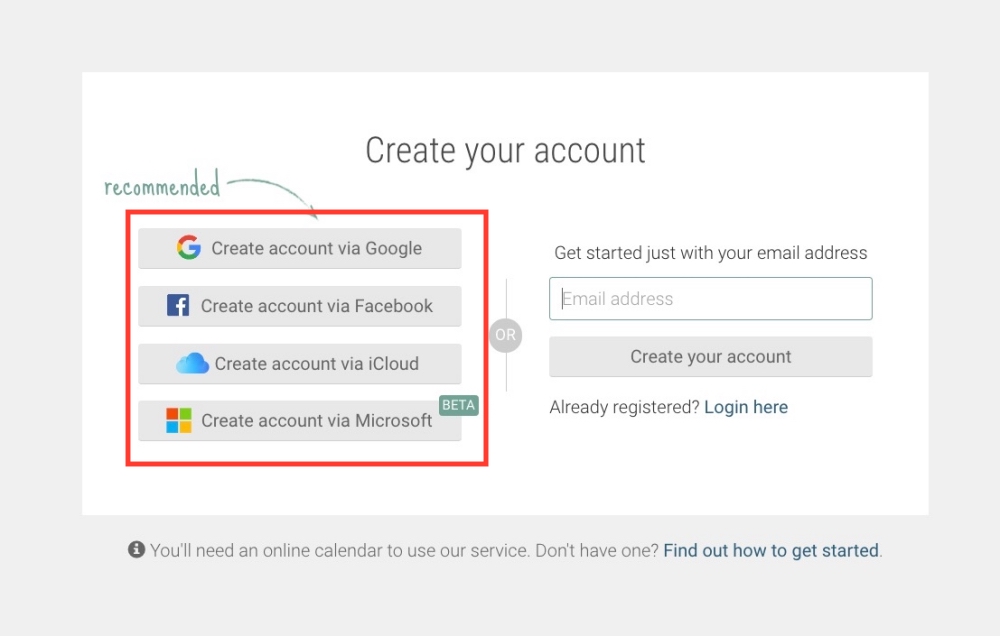Click the info circle icon in footer

point(137,549)
